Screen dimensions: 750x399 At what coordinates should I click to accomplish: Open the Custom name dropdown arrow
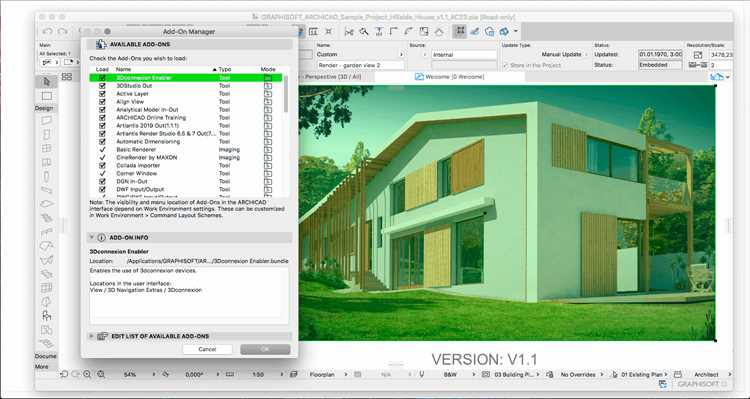pyautogui.click(x=401, y=55)
